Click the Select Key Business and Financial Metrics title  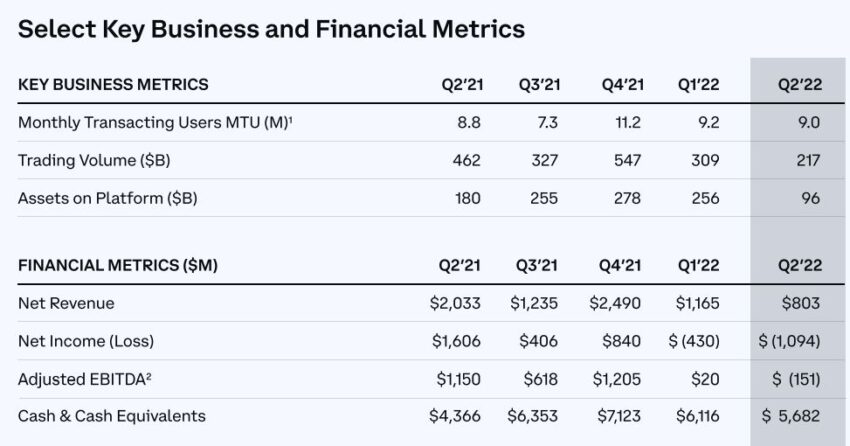pyautogui.click(x=271, y=29)
